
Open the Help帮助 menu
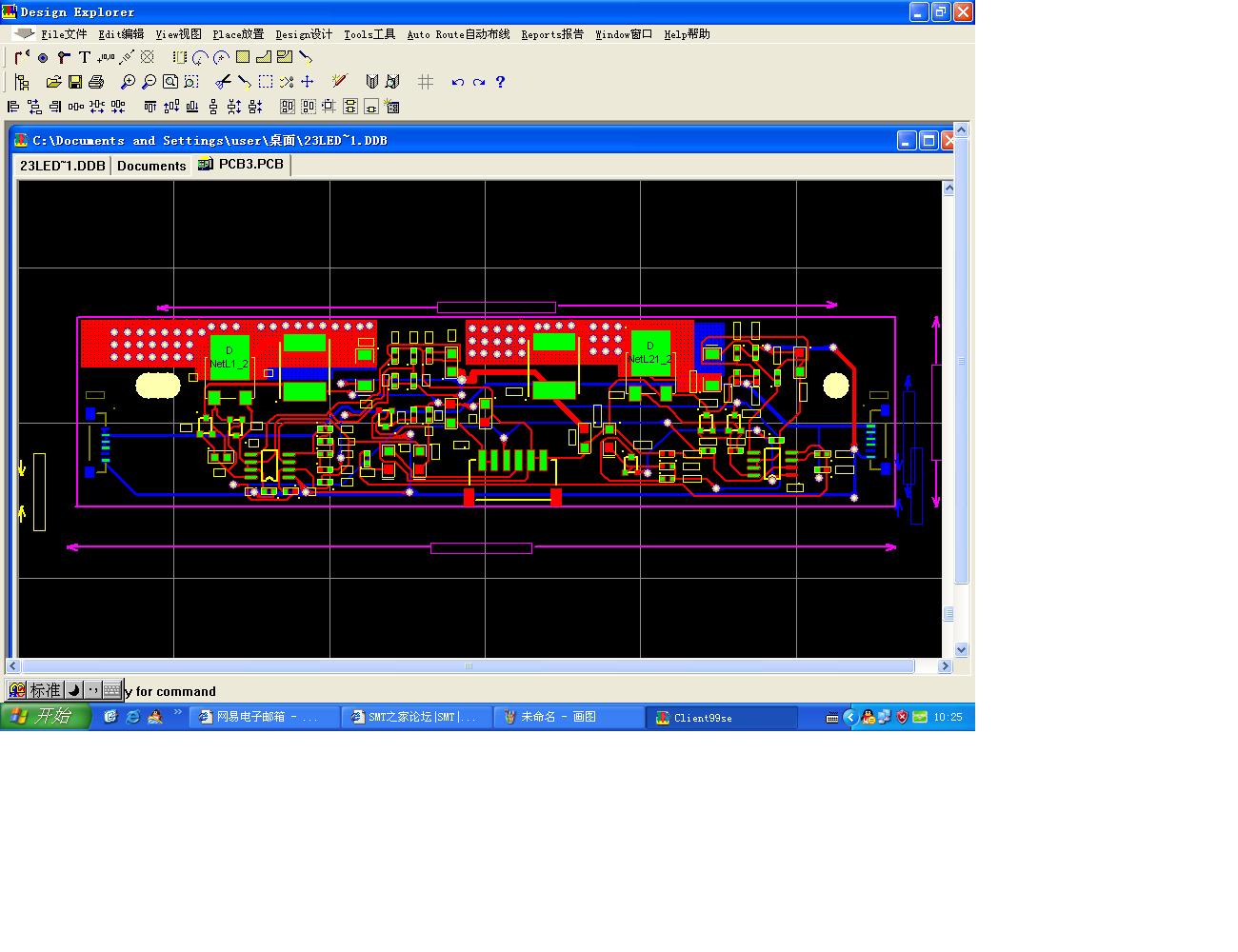coord(687,34)
